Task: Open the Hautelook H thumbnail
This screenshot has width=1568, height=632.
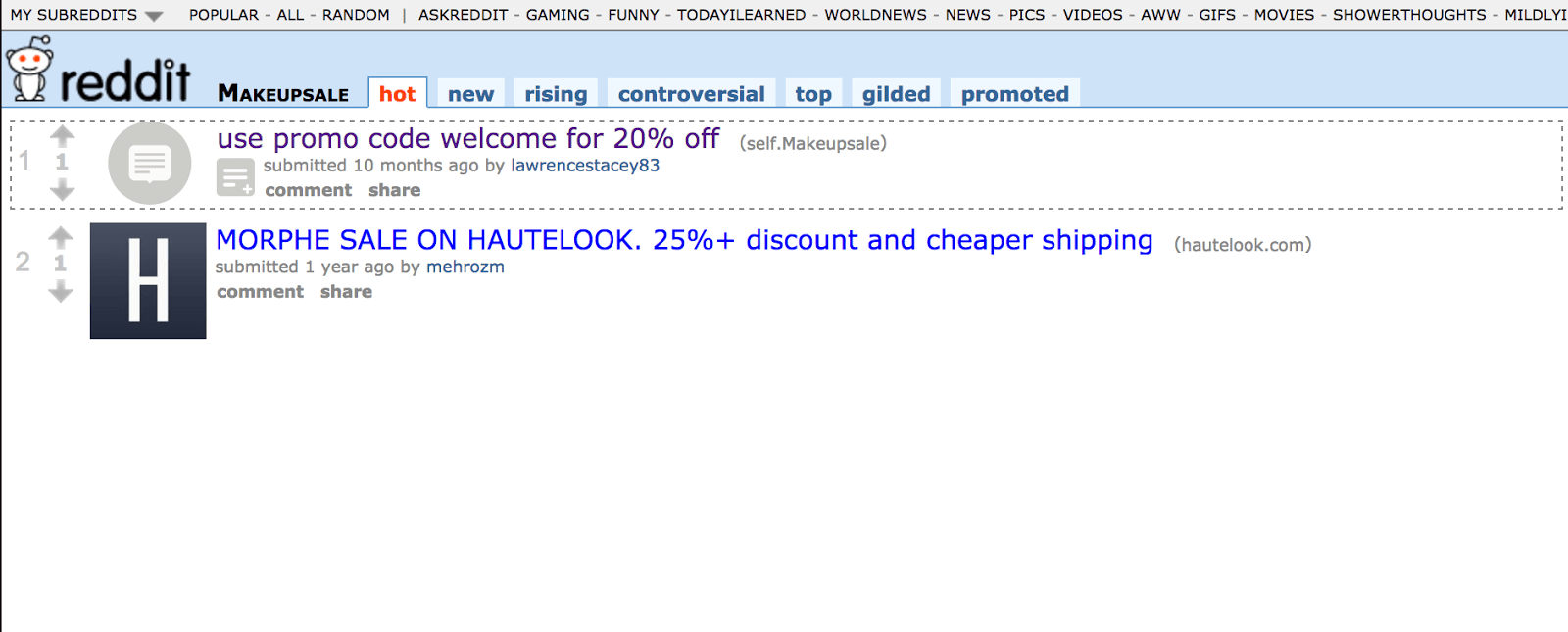Action: click(x=148, y=281)
